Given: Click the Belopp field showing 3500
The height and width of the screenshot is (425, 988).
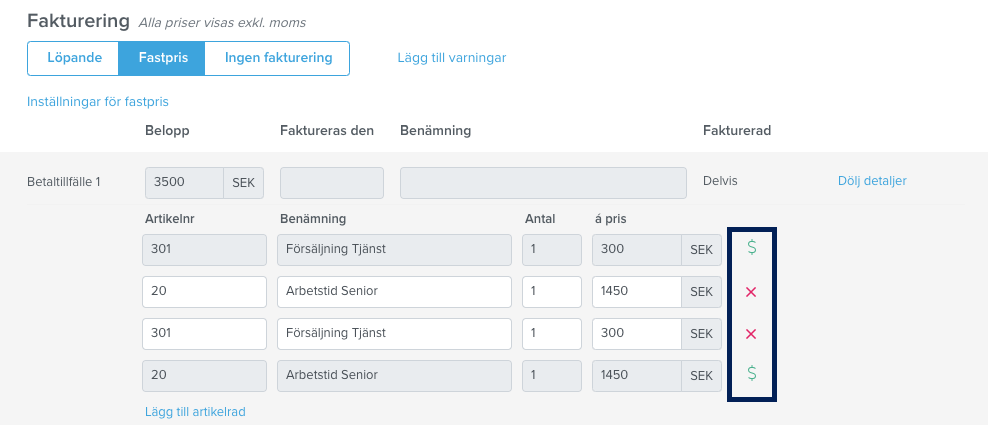Looking at the screenshot, I should tap(184, 183).
